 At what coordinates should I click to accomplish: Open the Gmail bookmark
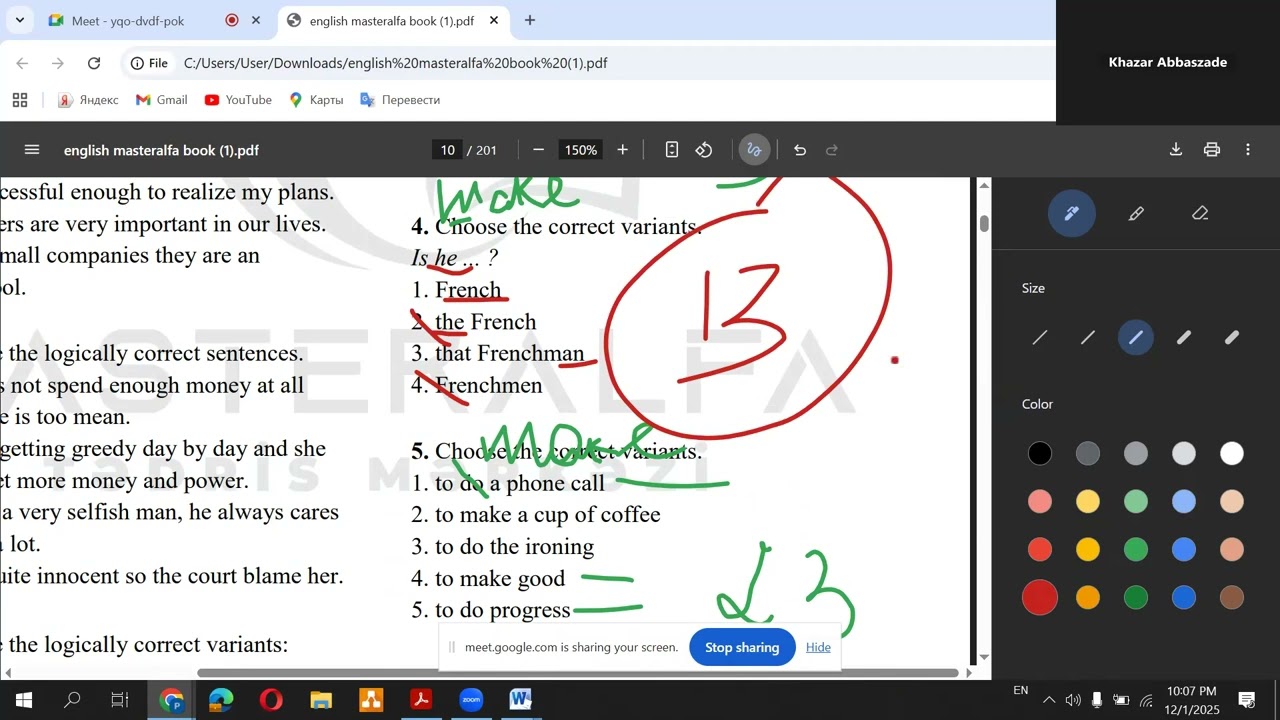pyautogui.click(x=161, y=100)
